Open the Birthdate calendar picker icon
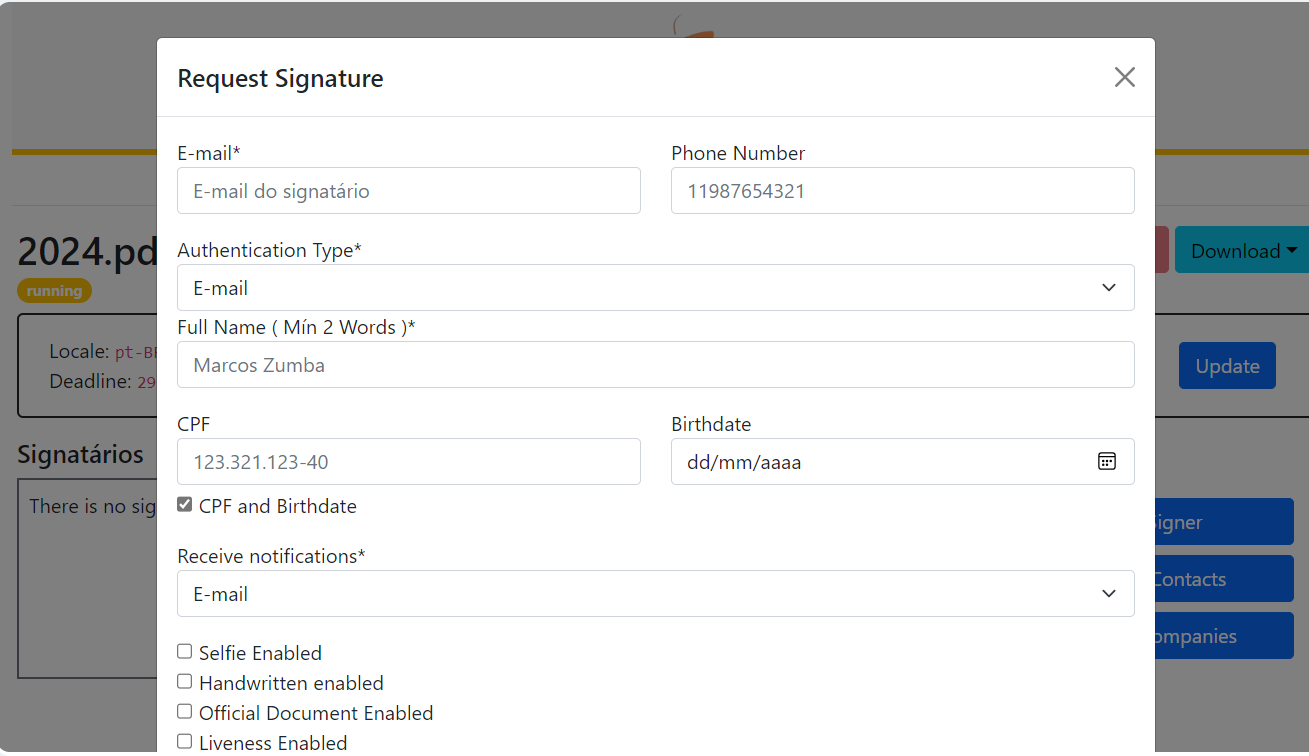The width and height of the screenshot is (1309, 756). (x=1106, y=461)
